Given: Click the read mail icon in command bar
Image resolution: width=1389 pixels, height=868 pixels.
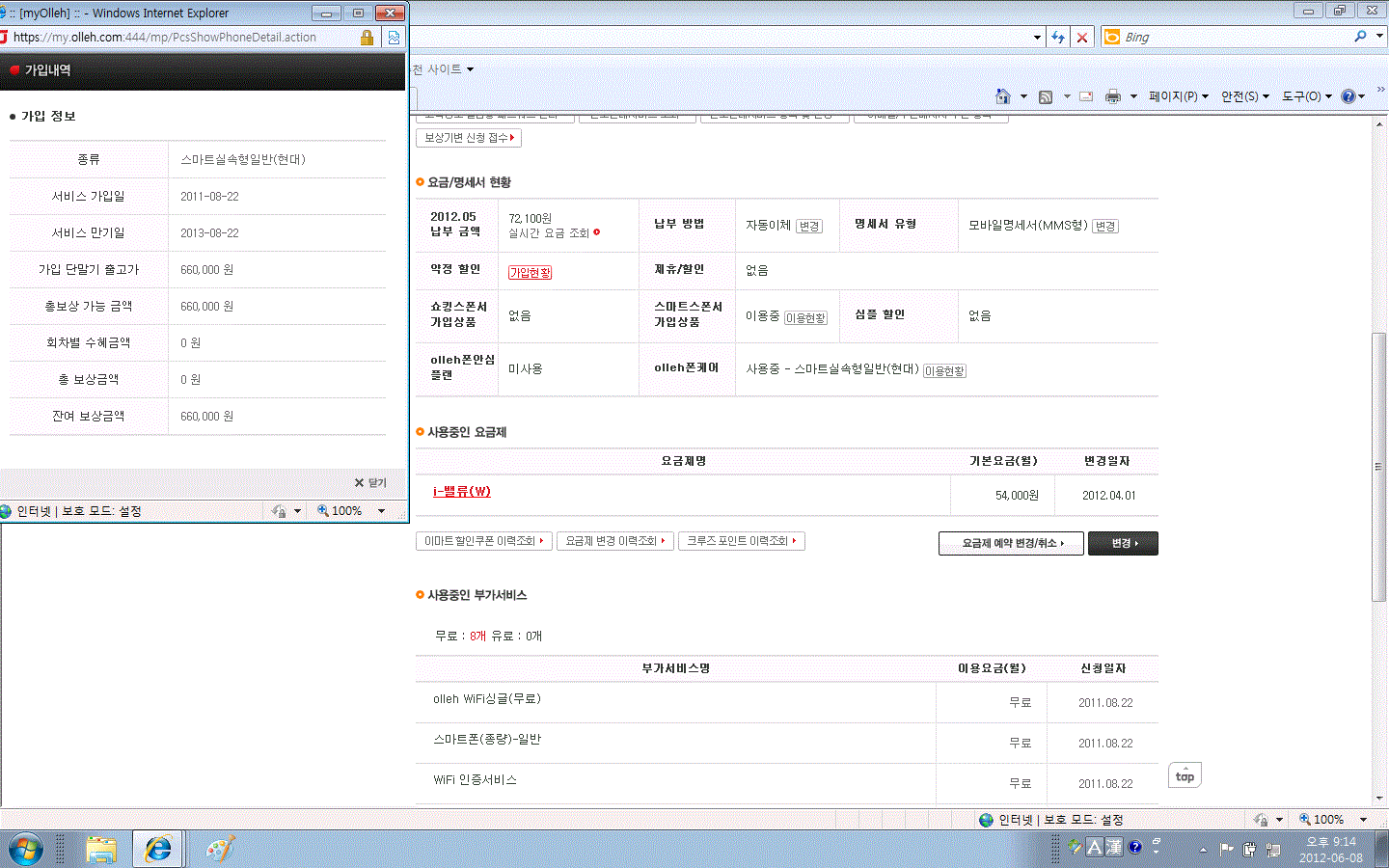Looking at the screenshot, I should (x=1086, y=96).
